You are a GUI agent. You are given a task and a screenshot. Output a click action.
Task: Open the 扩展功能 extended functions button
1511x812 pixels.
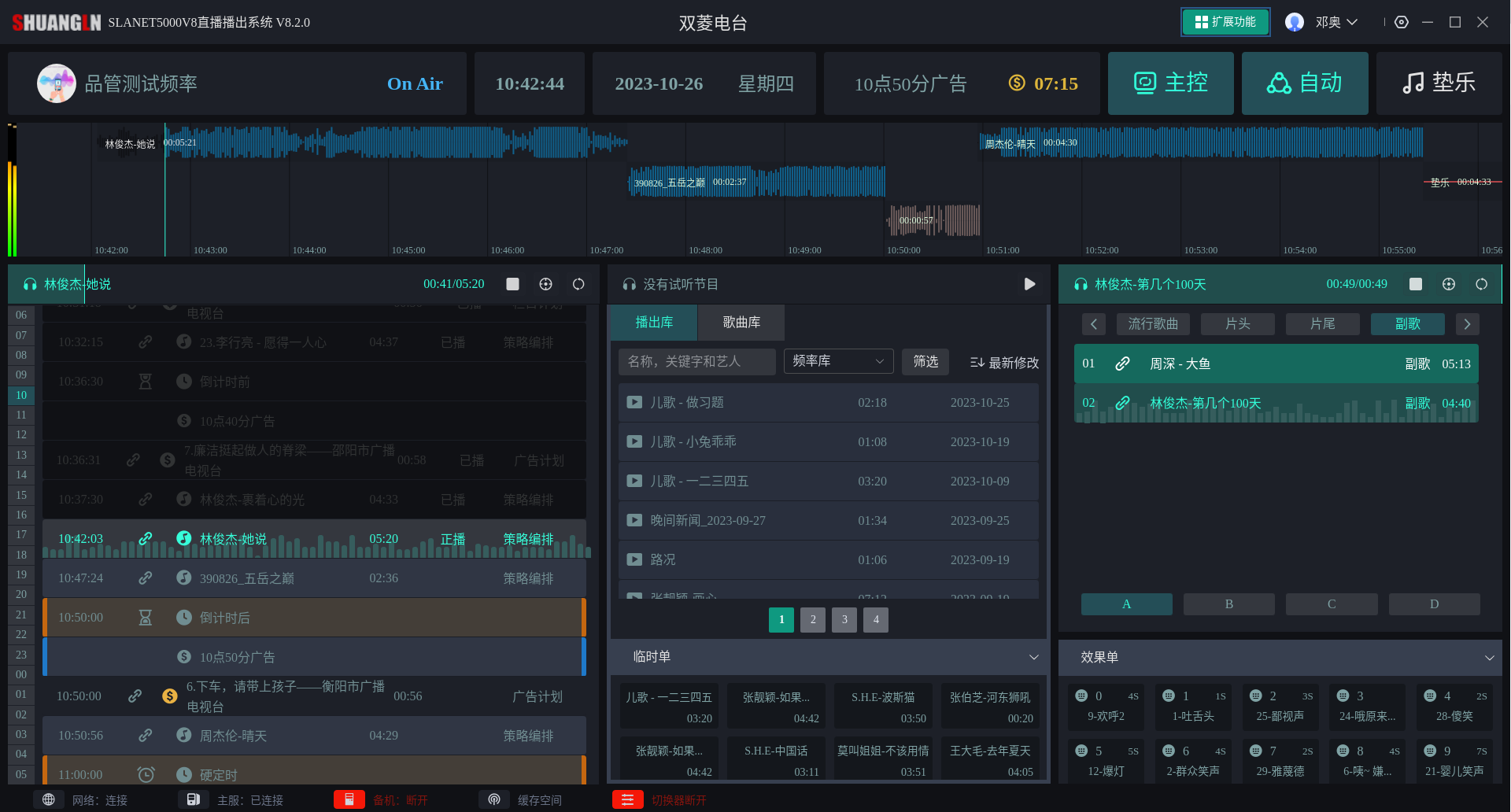[1225, 22]
